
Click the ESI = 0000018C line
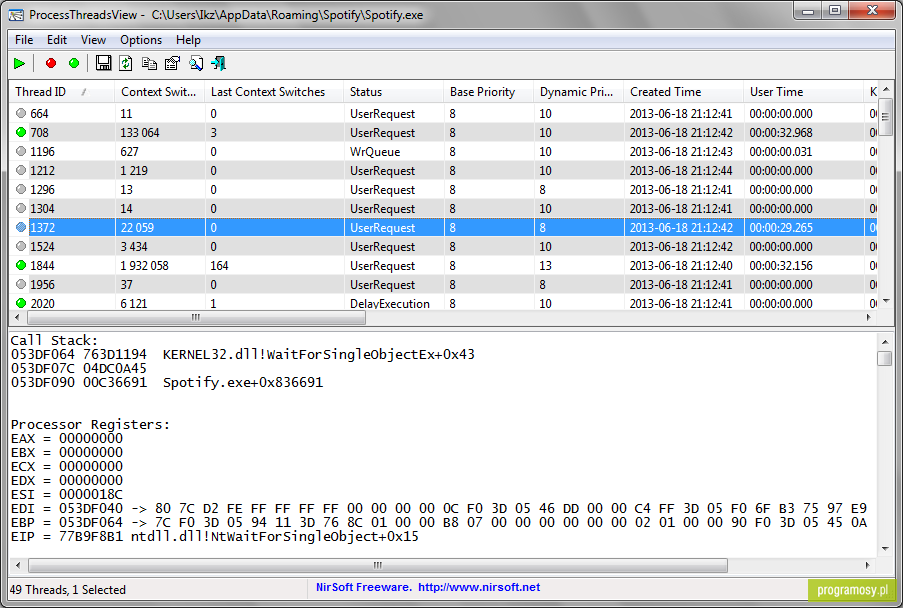pyautogui.click(x=67, y=495)
